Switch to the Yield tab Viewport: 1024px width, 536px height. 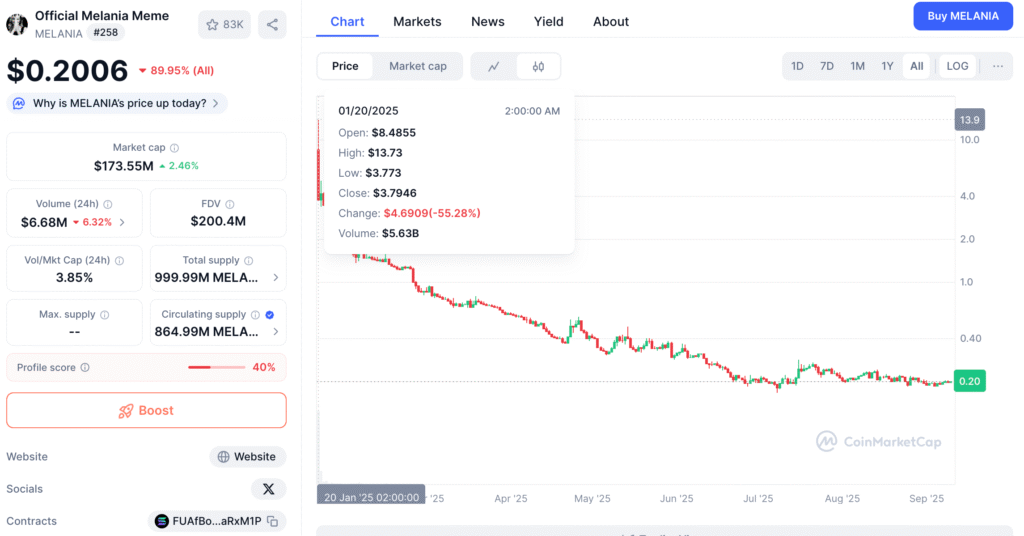click(548, 21)
